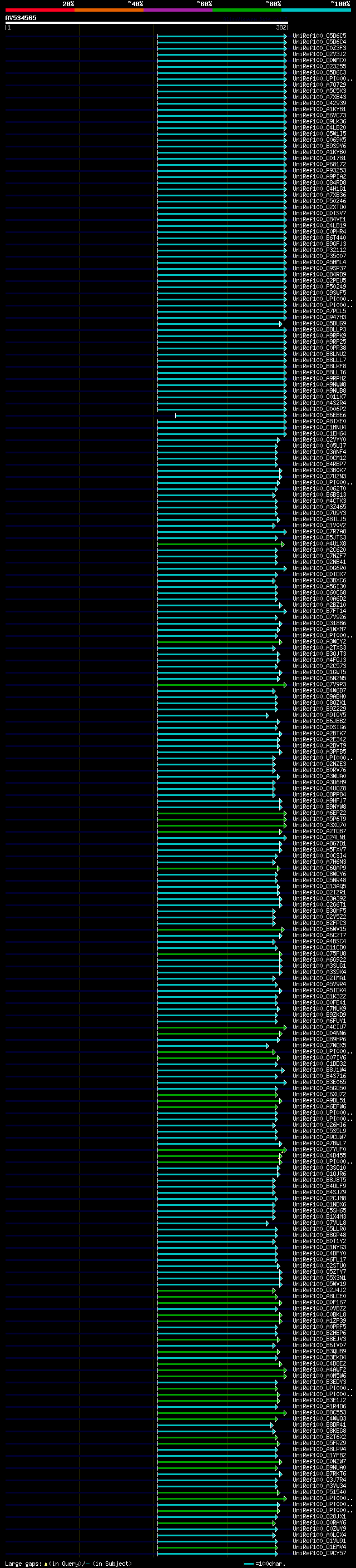Open hit UniRef100_Q8KEG8

pos(319,1431)
